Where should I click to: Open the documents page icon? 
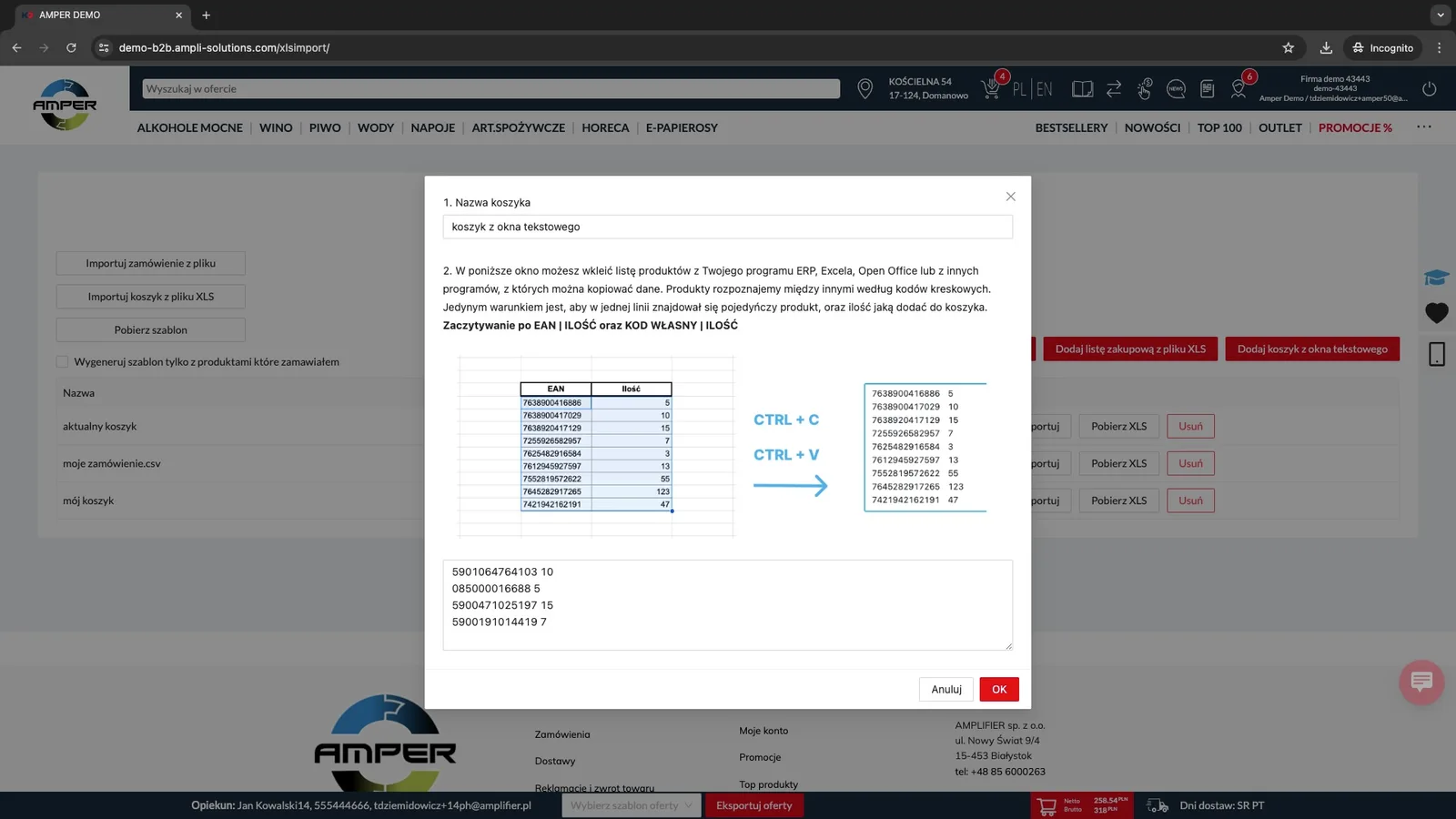click(1208, 88)
